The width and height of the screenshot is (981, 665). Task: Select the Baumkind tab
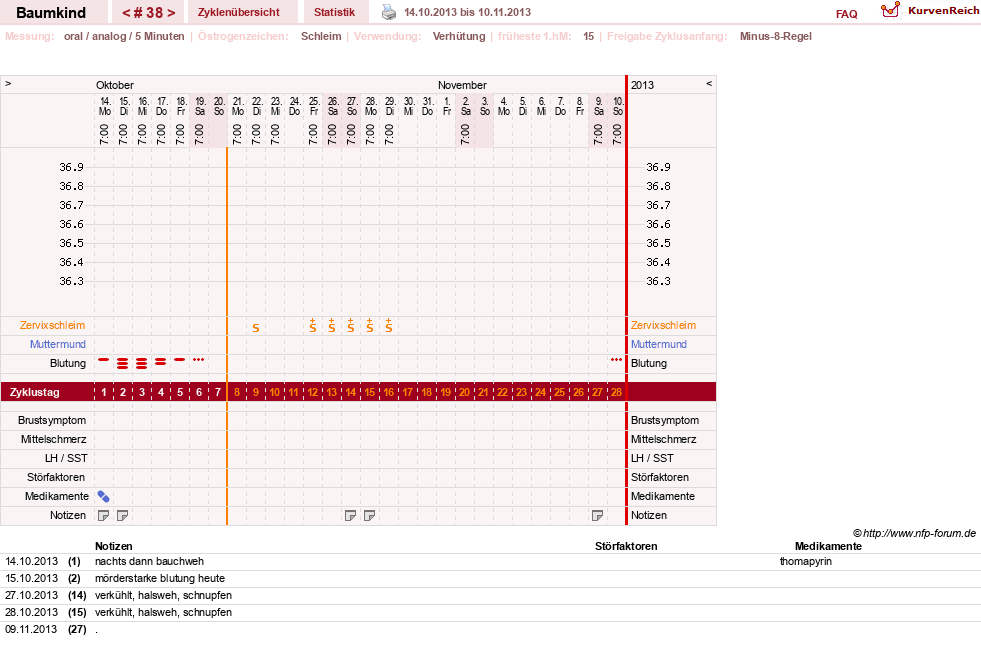coord(51,12)
